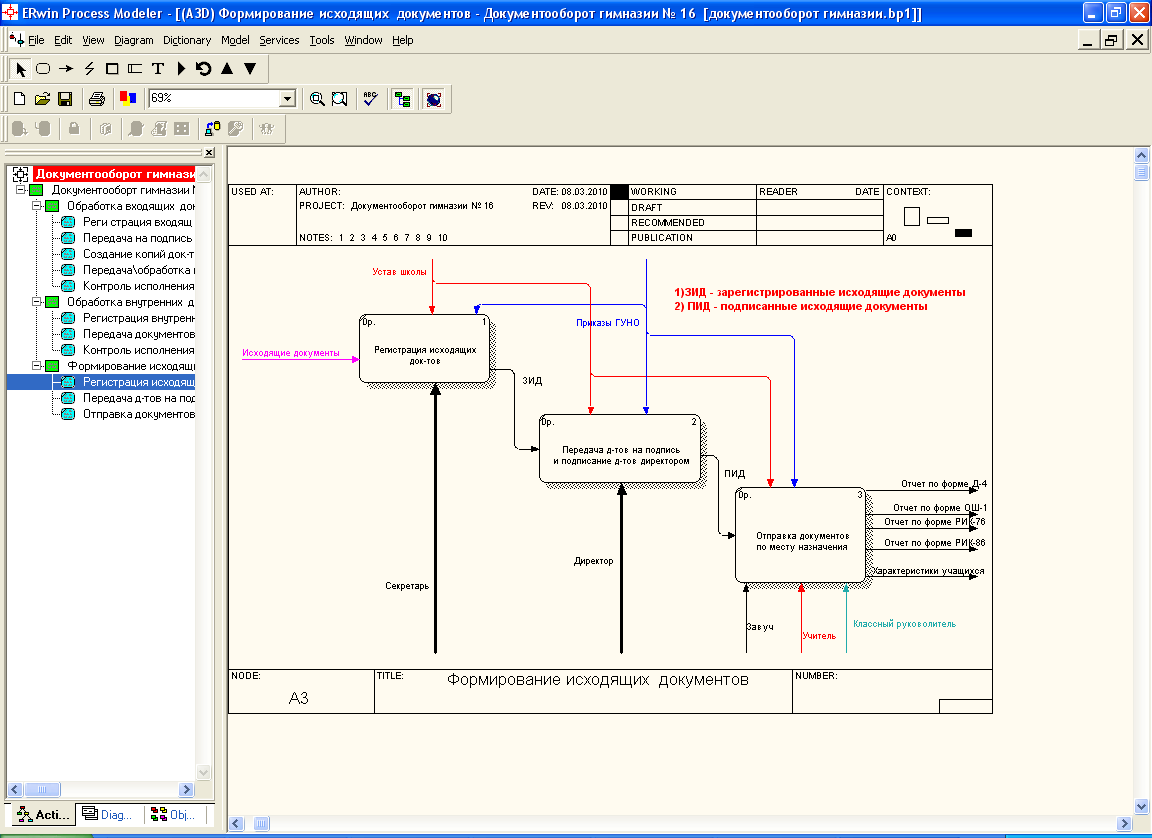Click diagram vertical scrollbar up arrow
1152x838 pixels.
point(1141,155)
